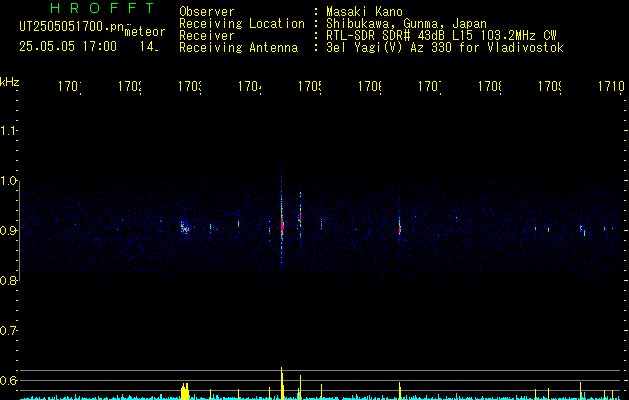Select the 1704 time axis label

(250, 86)
